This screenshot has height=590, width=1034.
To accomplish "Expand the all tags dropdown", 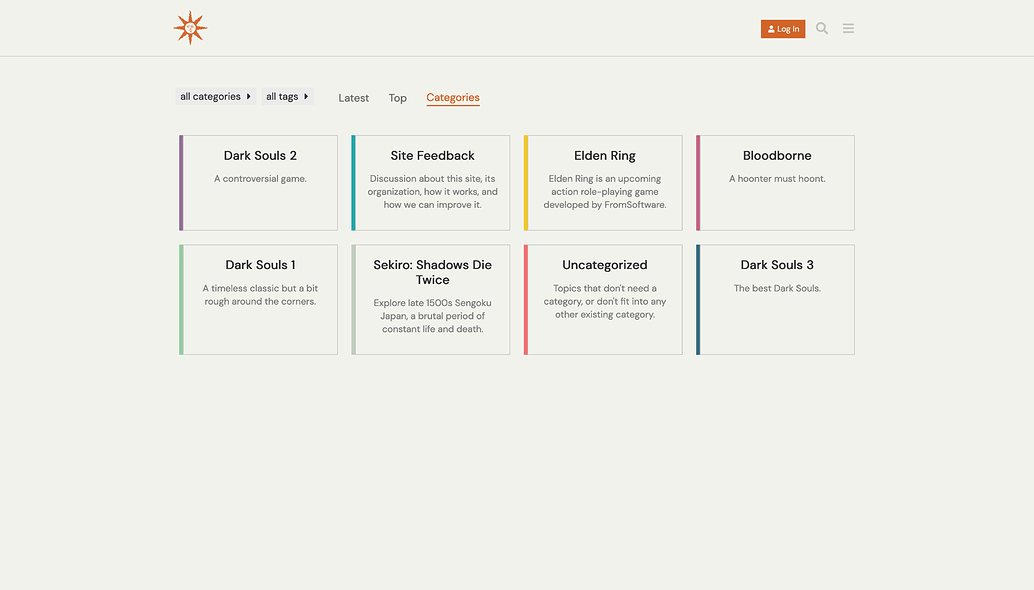I will (287, 97).
